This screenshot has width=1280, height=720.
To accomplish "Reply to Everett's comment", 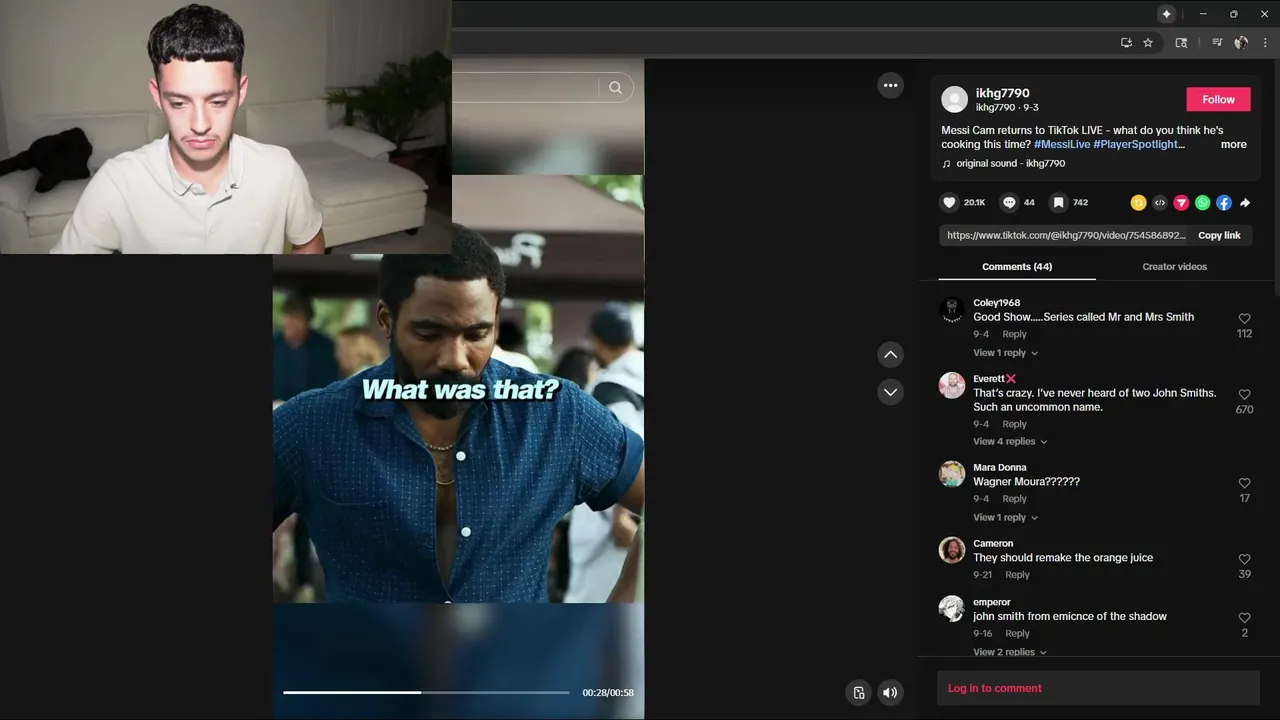I will pyautogui.click(x=1014, y=424).
